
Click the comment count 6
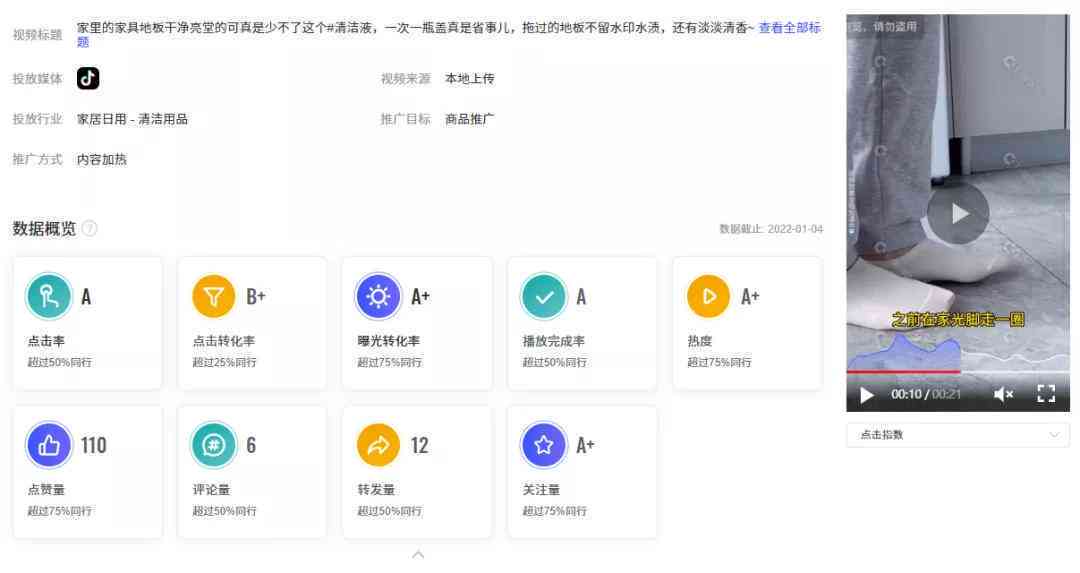(251, 446)
